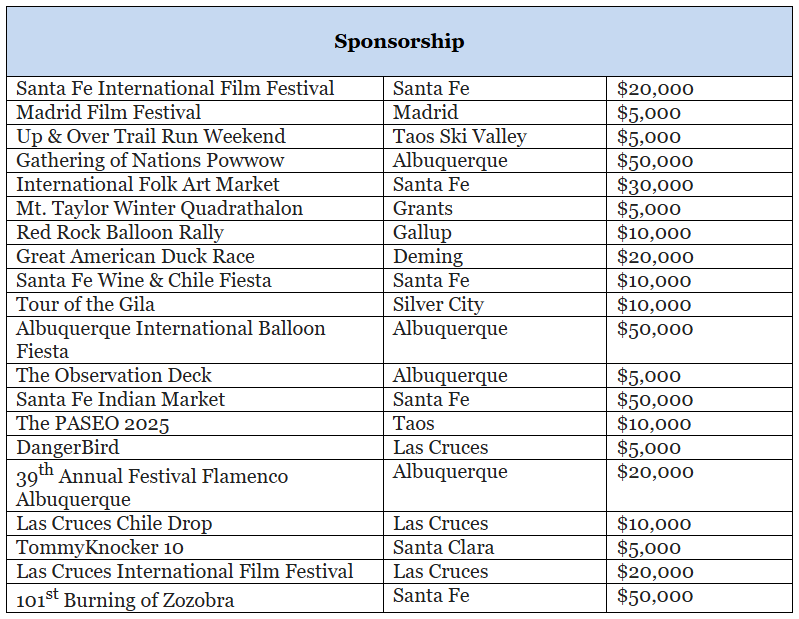The image size is (799, 619).
Task: Click the Silver City location cell
Action: click(x=438, y=304)
